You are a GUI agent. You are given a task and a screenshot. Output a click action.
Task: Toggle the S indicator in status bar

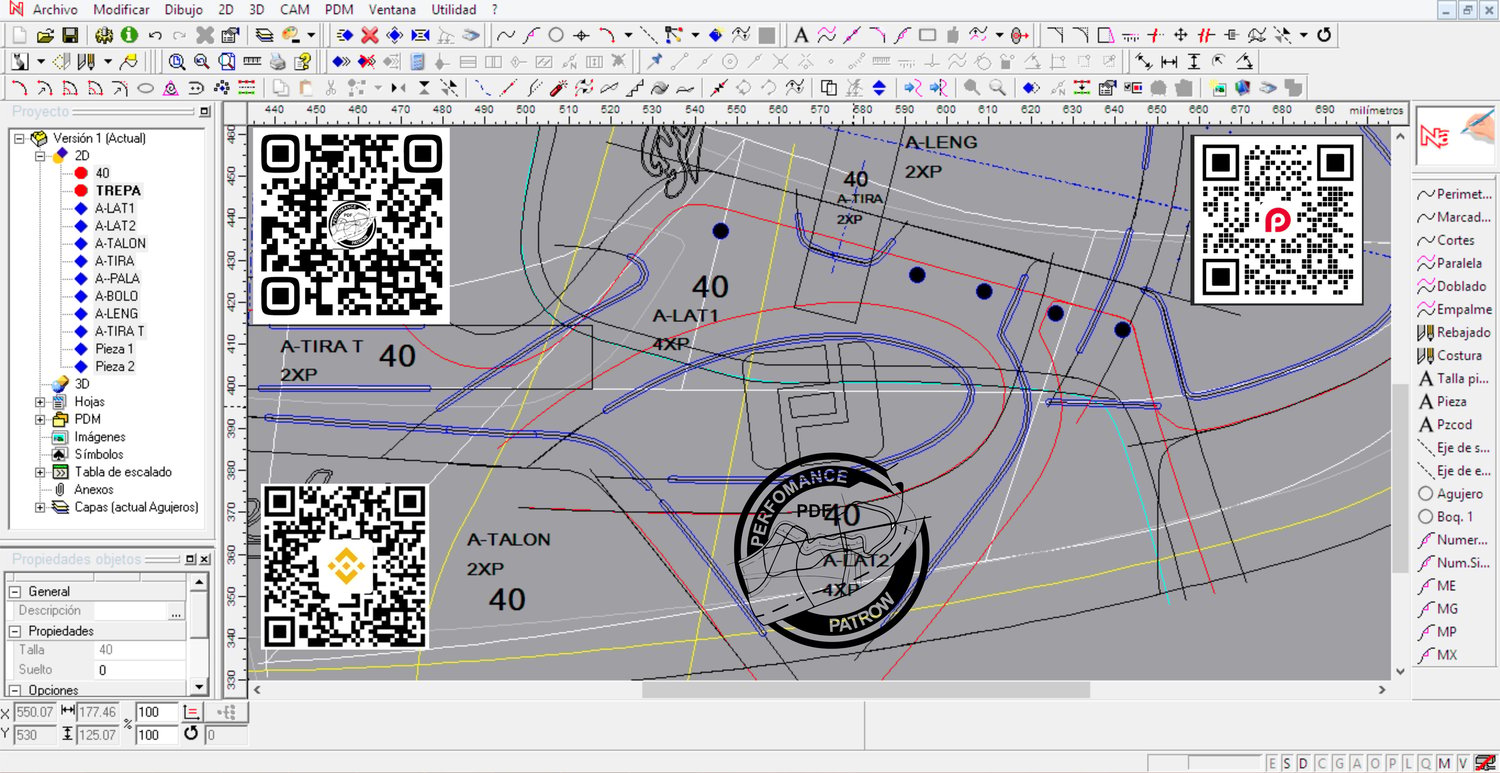click(x=1285, y=764)
